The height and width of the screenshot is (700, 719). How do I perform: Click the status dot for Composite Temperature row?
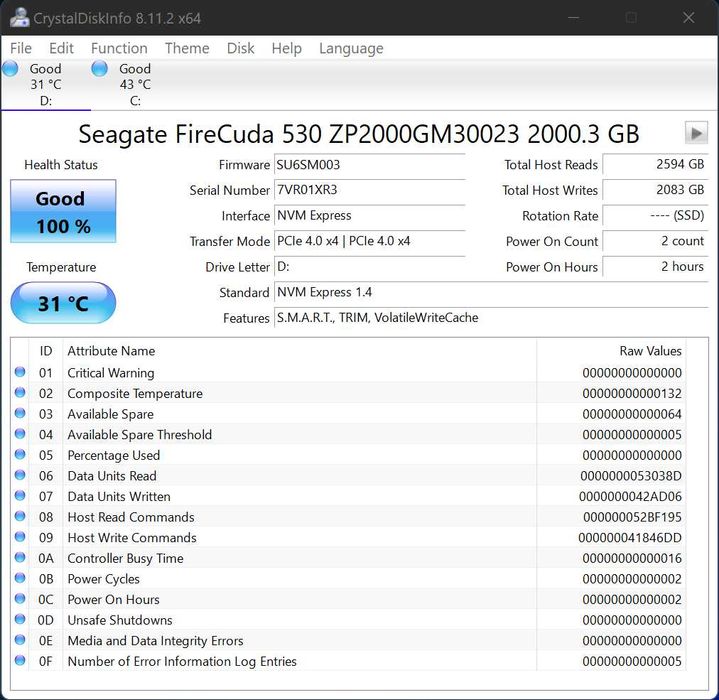pyautogui.click(x=20, y=392)
